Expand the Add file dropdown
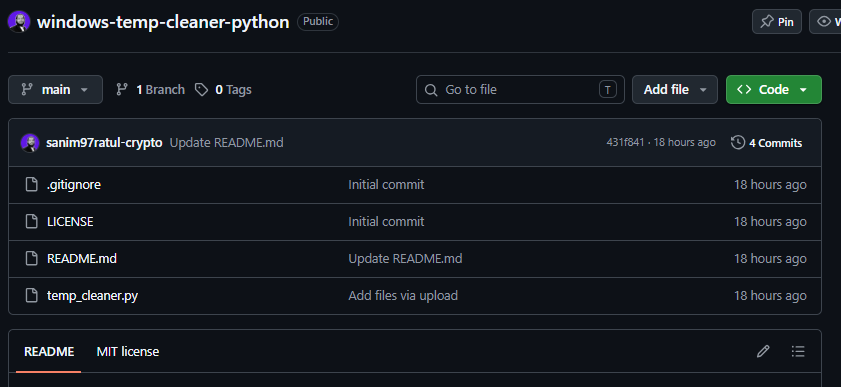 (675, 90)
